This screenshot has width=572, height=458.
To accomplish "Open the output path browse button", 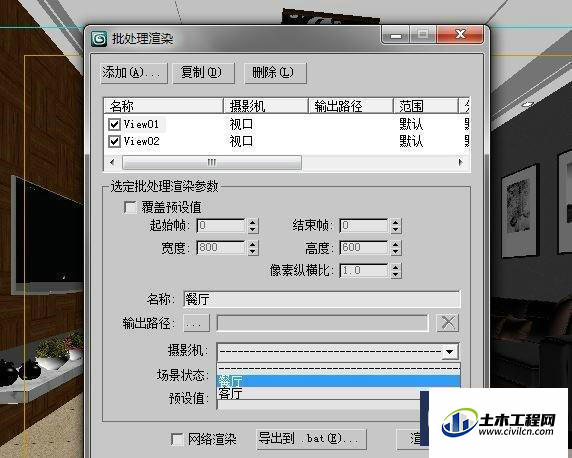I will (196, 323).
